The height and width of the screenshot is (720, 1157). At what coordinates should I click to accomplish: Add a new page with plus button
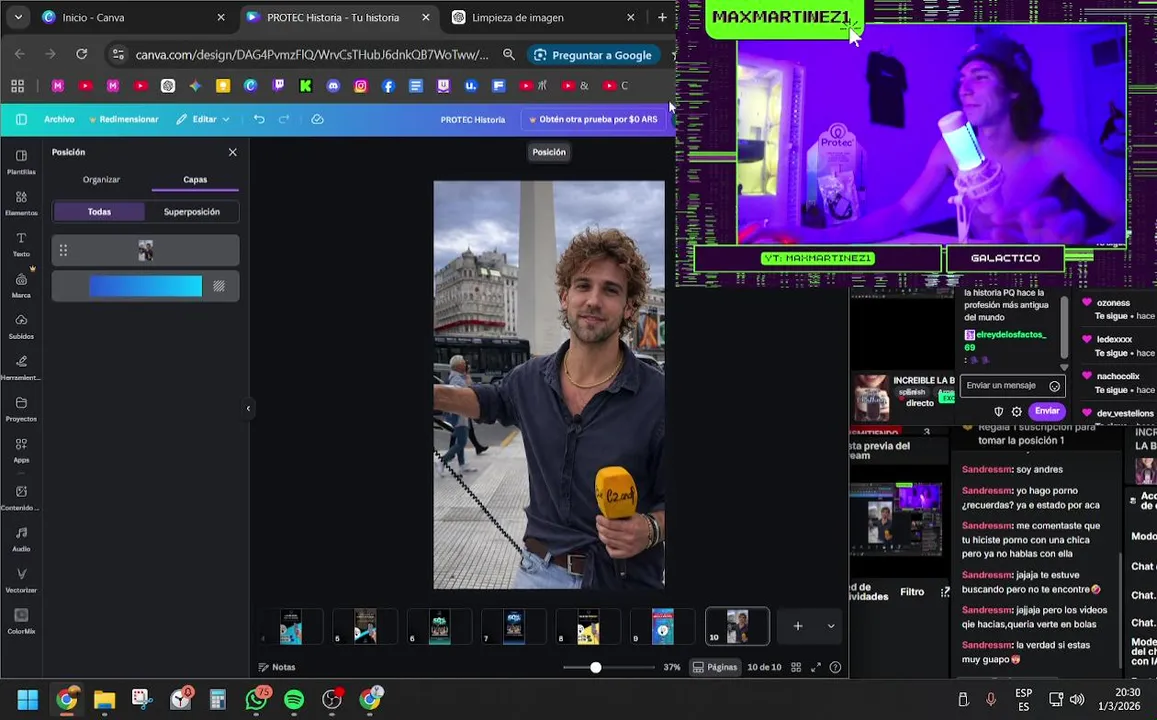(x=798, y=626)
